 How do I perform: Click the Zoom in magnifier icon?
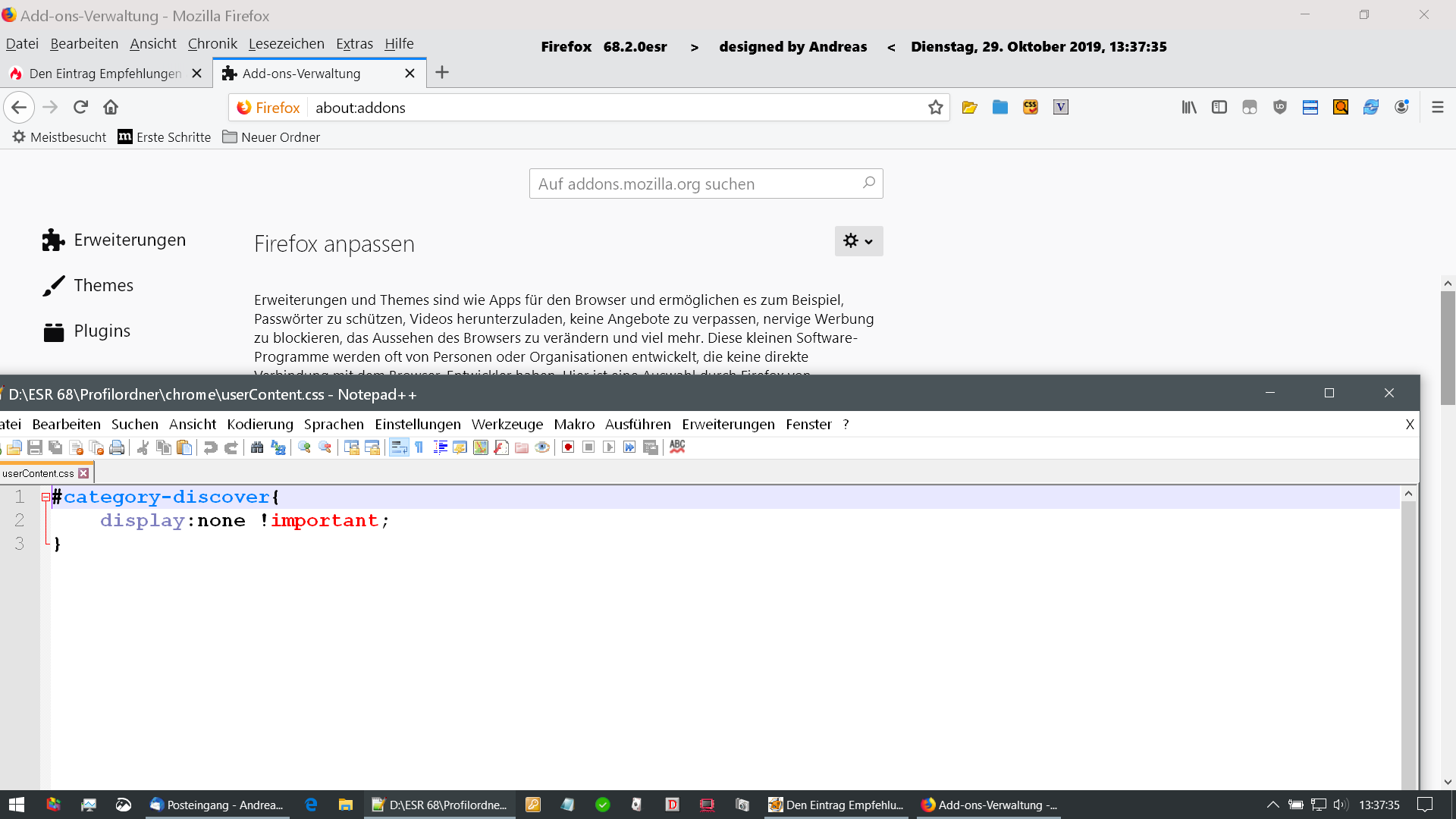tap(304, 447)
